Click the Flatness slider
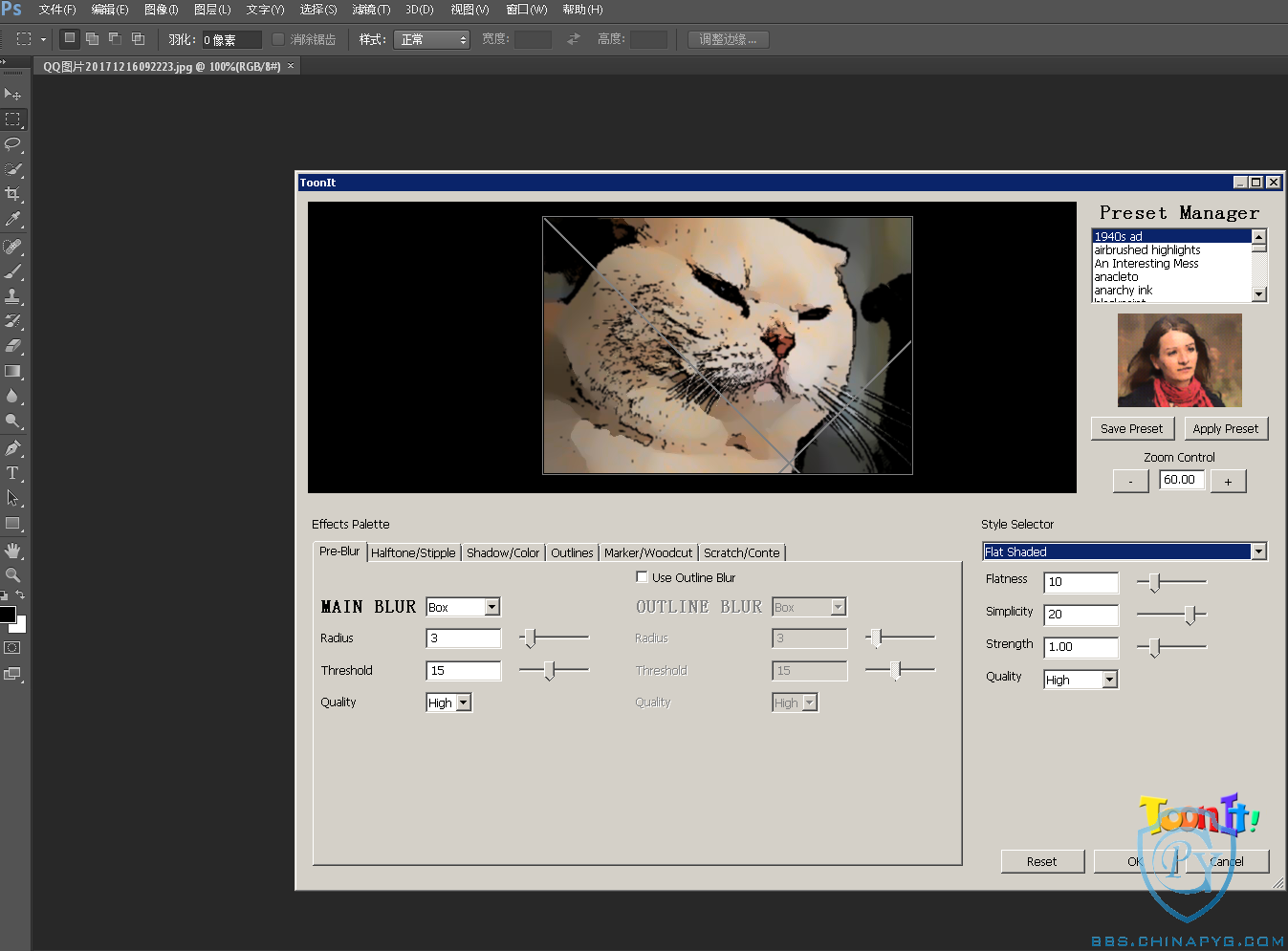The height and width of the screenshot is (951, 1288). [1171, 581]
